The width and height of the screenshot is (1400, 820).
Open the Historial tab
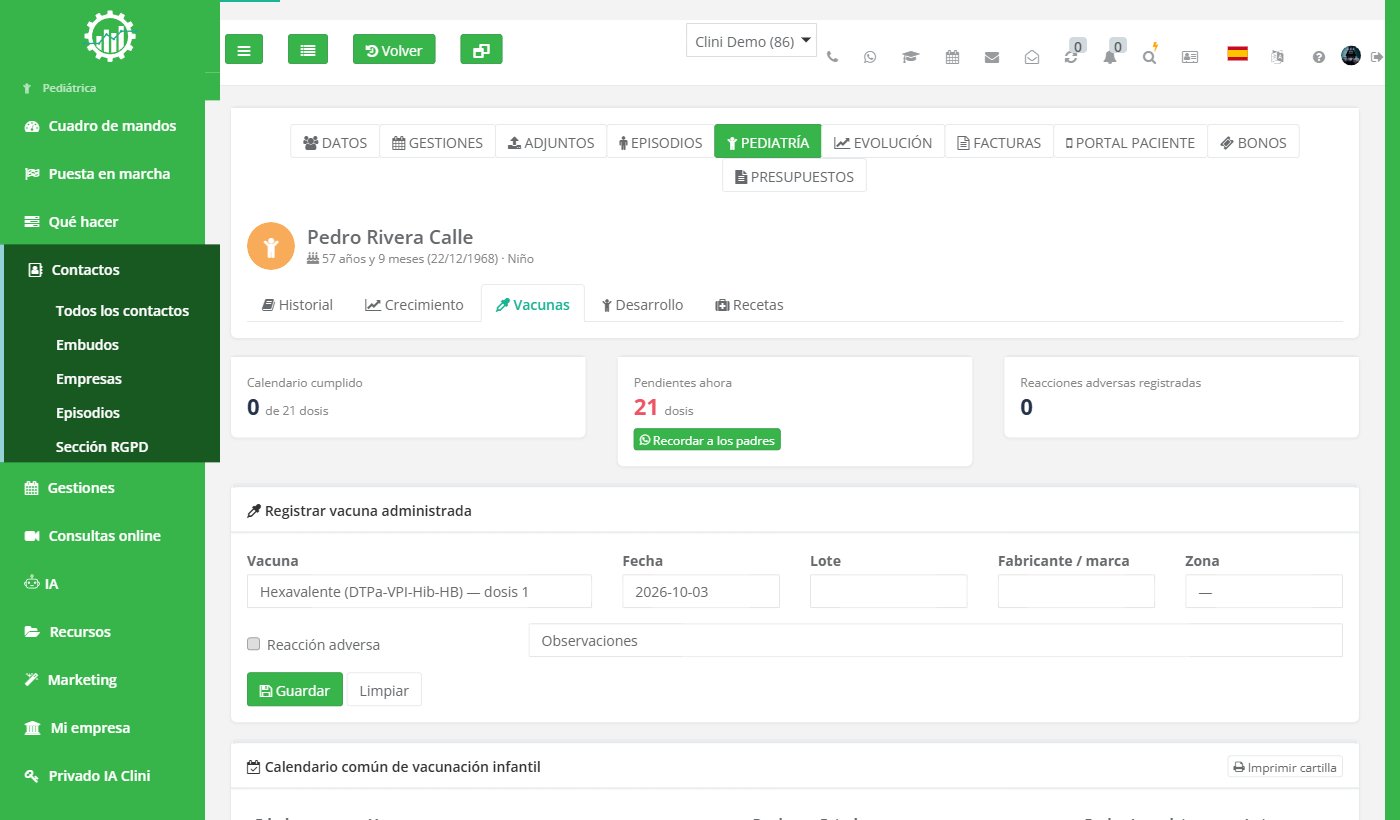click(x=297, y=304)
